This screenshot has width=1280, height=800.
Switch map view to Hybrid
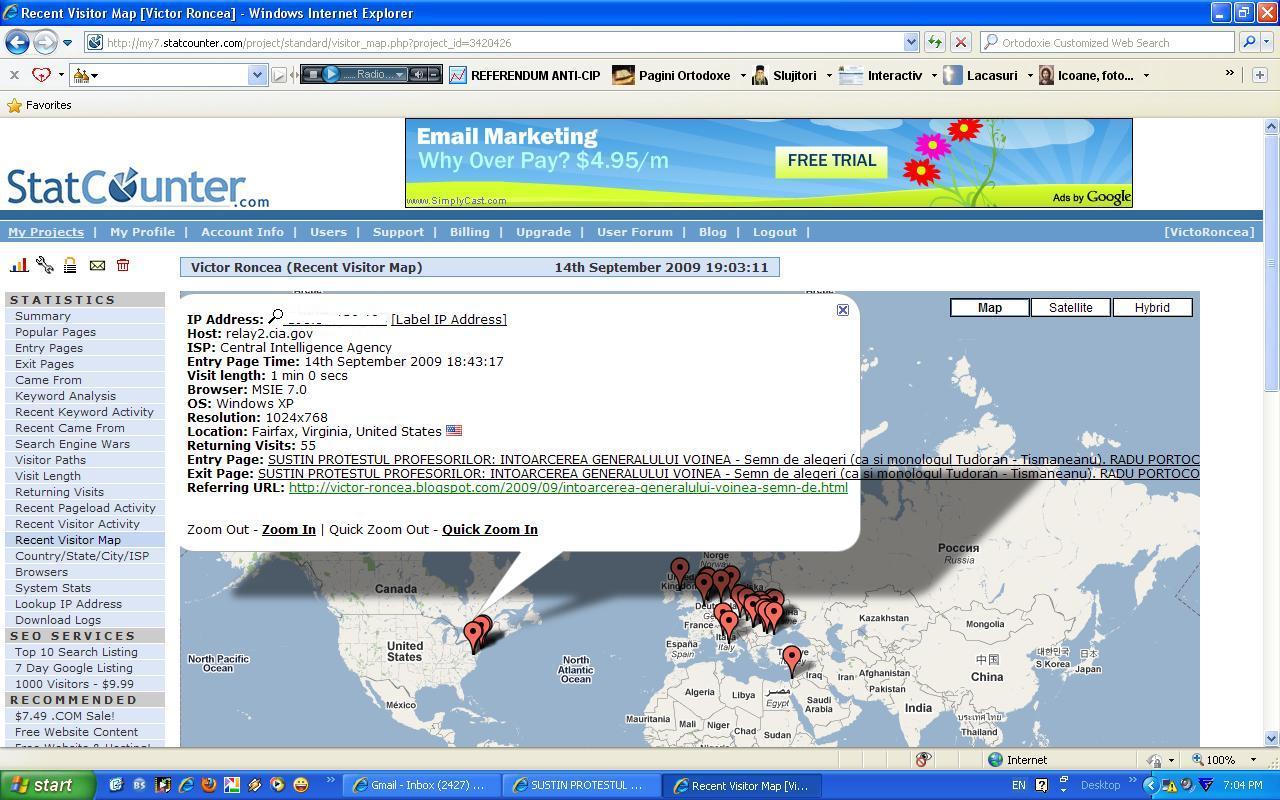1152,307
